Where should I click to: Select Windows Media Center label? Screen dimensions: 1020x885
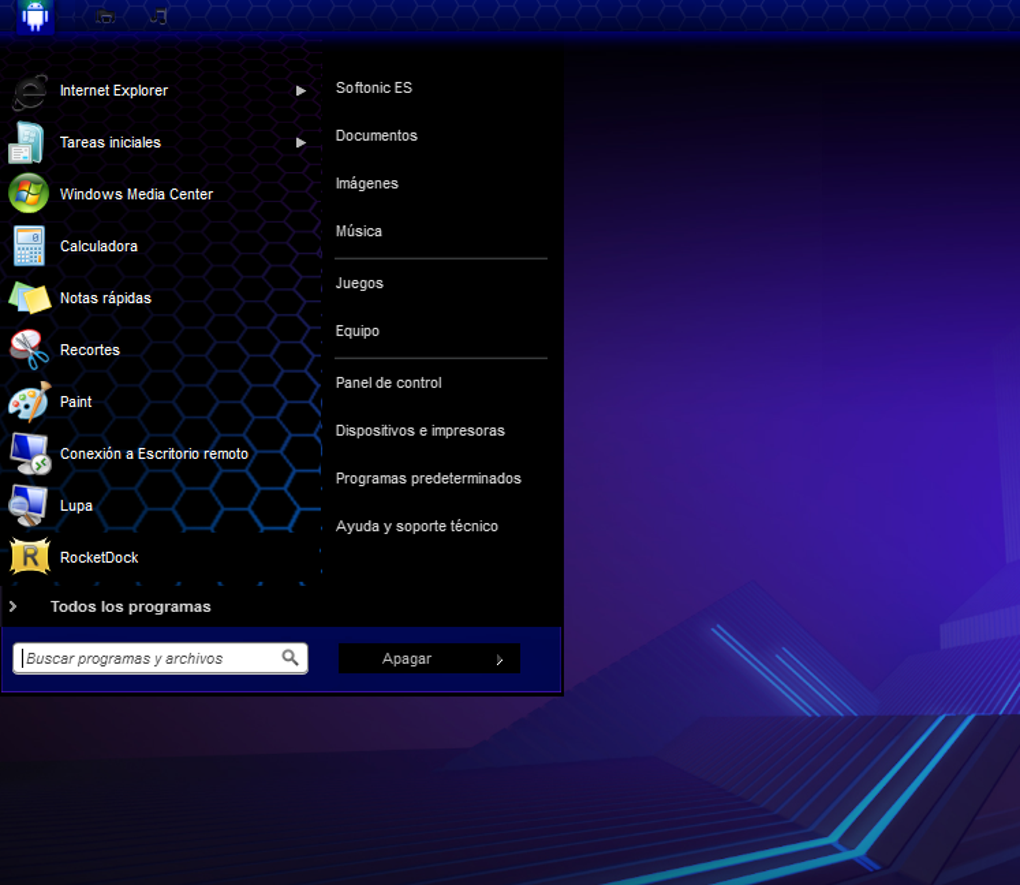(x=136, y=194)
